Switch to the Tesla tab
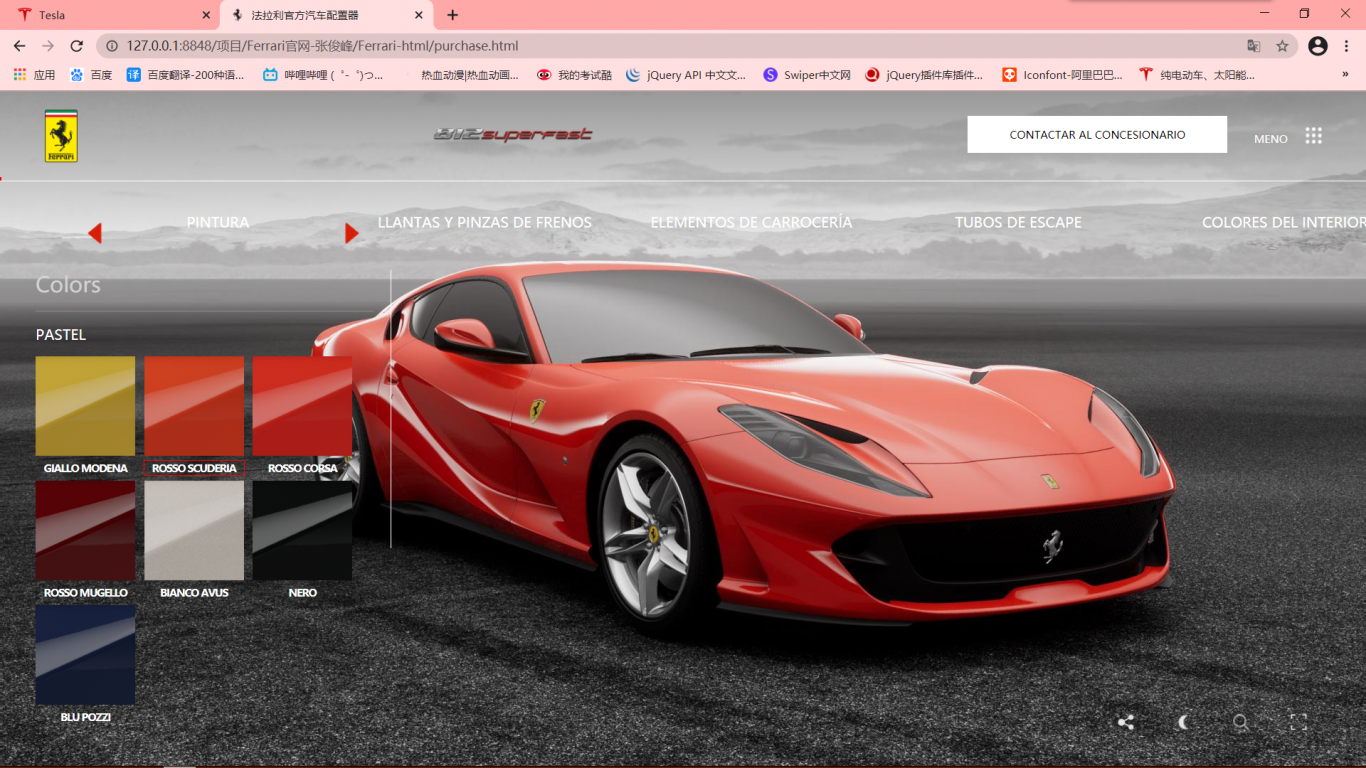This screenshot has height=768, width=1366. (x=110, y=15)
